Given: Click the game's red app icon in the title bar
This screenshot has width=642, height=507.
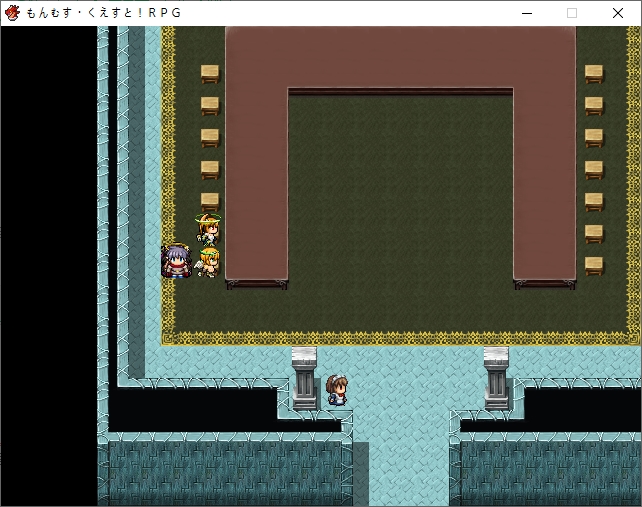Looking at the screenshot, I should 12,13.
